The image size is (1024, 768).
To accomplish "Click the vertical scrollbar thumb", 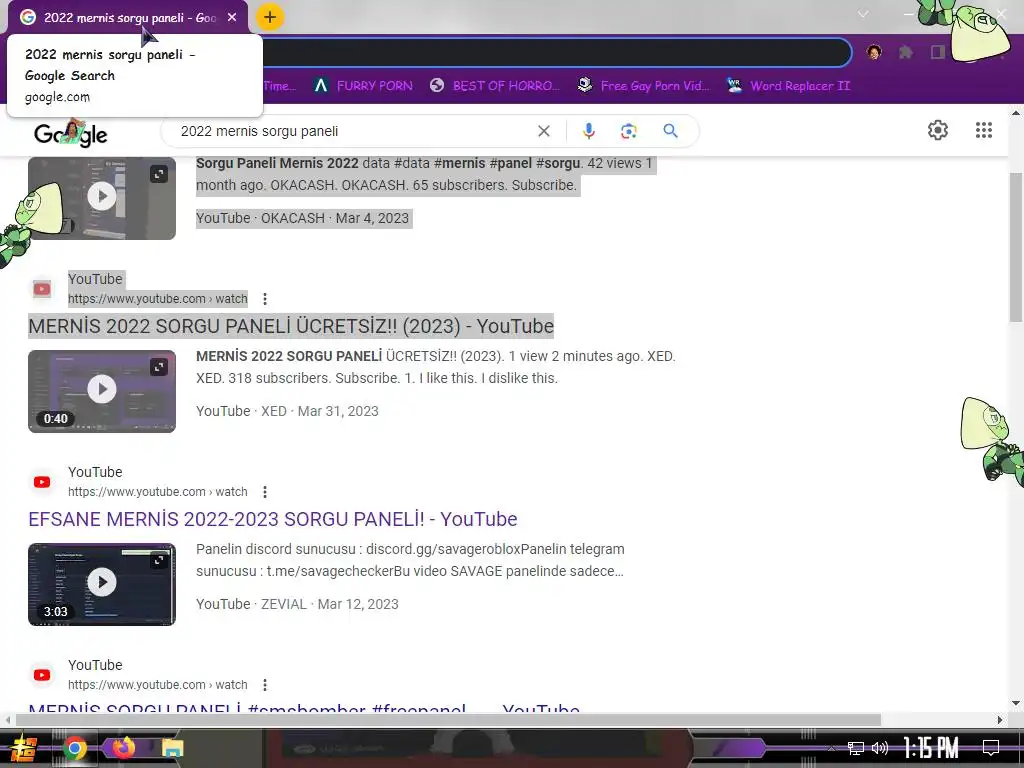I will (x=1016, y=247).
